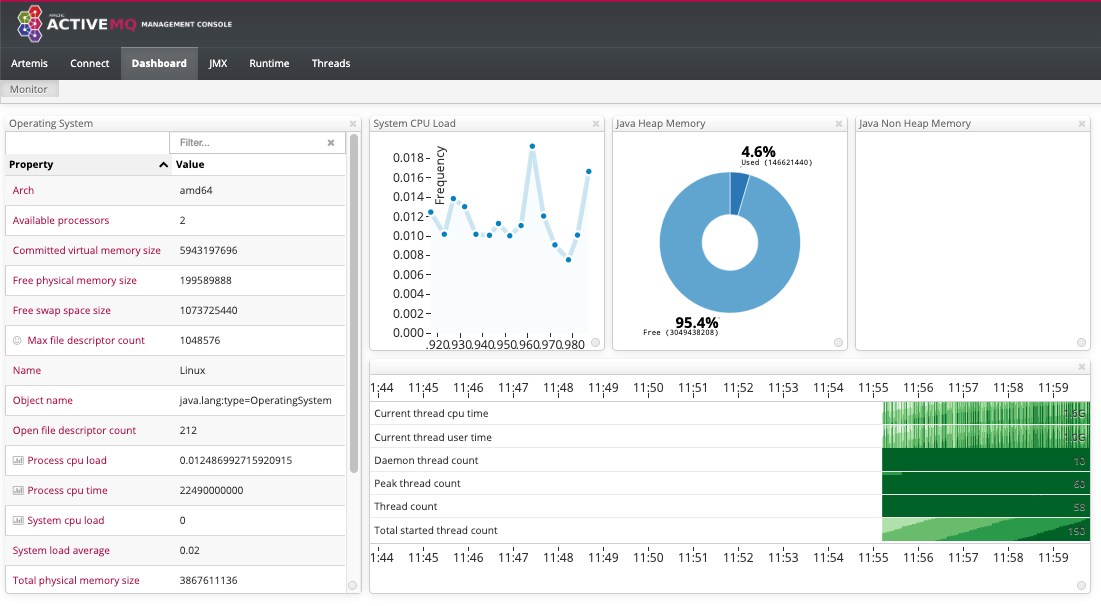Close the System CPU Load widget

coord(596,124)
